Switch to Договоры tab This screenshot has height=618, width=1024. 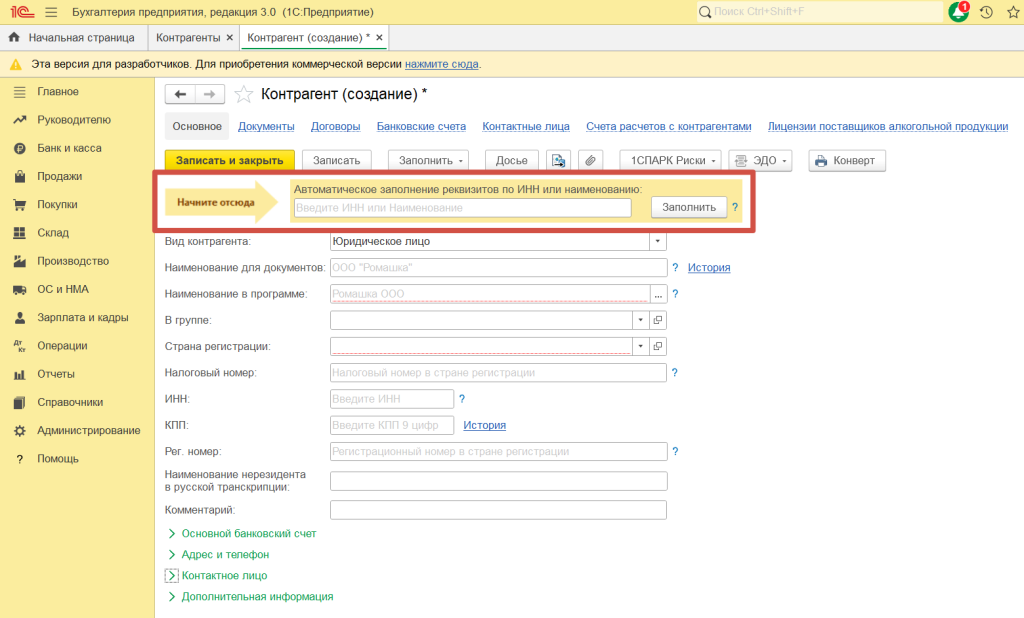point(335,126)
